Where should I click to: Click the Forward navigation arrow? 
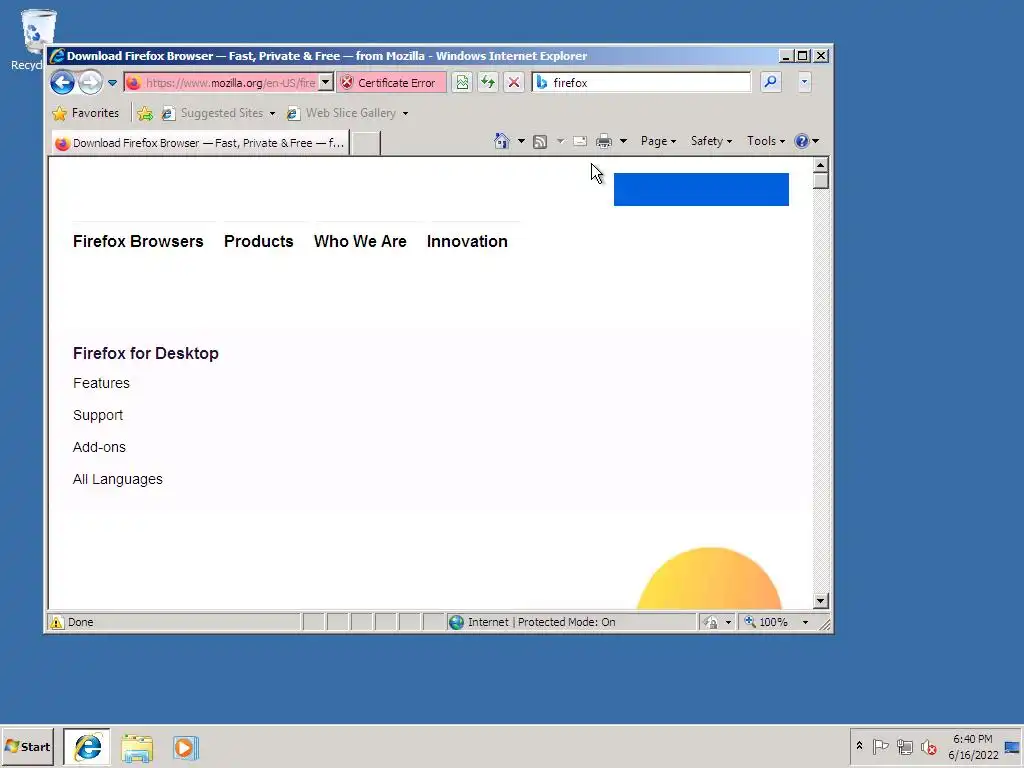[x=90, y=83]
